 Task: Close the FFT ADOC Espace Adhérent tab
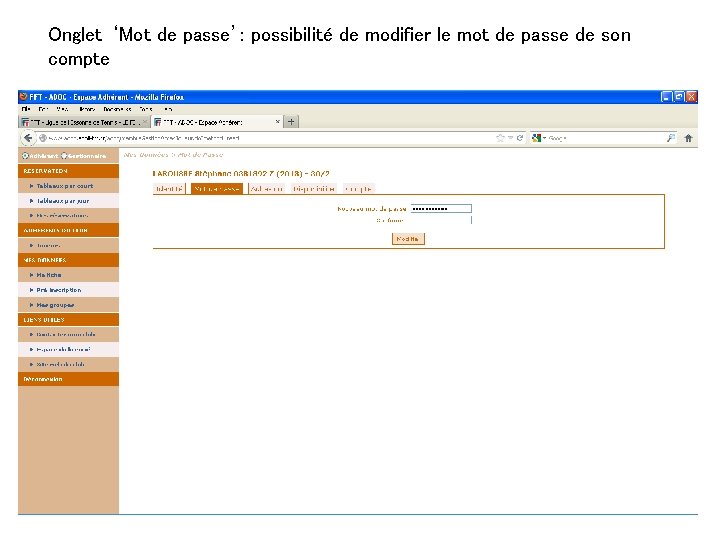277,122
